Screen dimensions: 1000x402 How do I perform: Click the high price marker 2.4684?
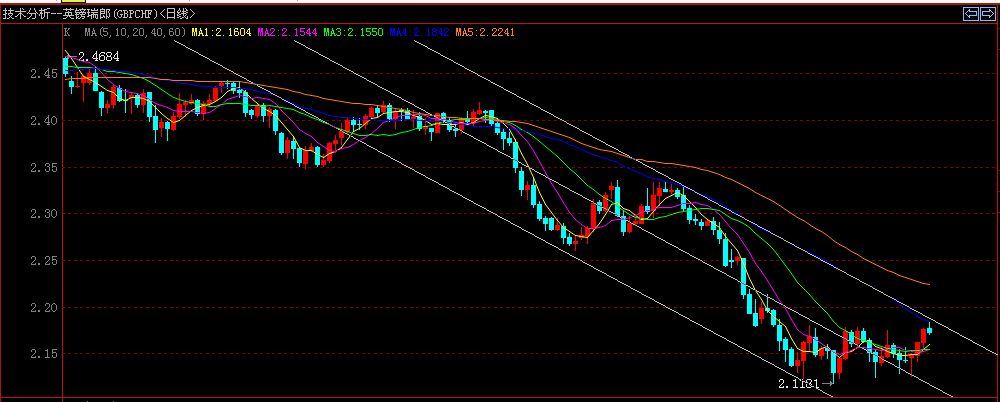pos(98,57)
